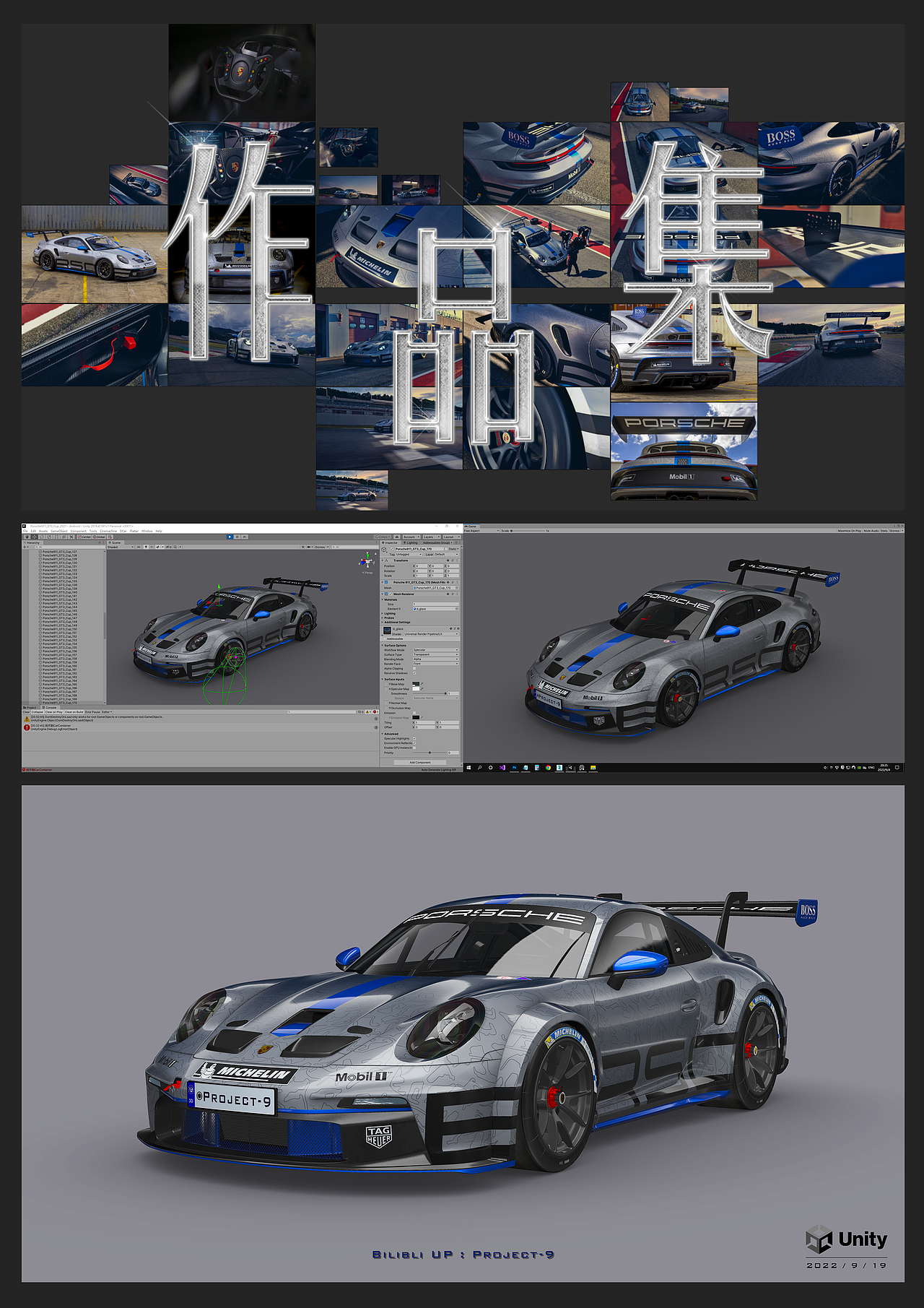Image resolution: width=924 pixels, height=1308 pixels.
Task: Select the Rect tool in Unity toolbar
Action: tap(56, 537)
